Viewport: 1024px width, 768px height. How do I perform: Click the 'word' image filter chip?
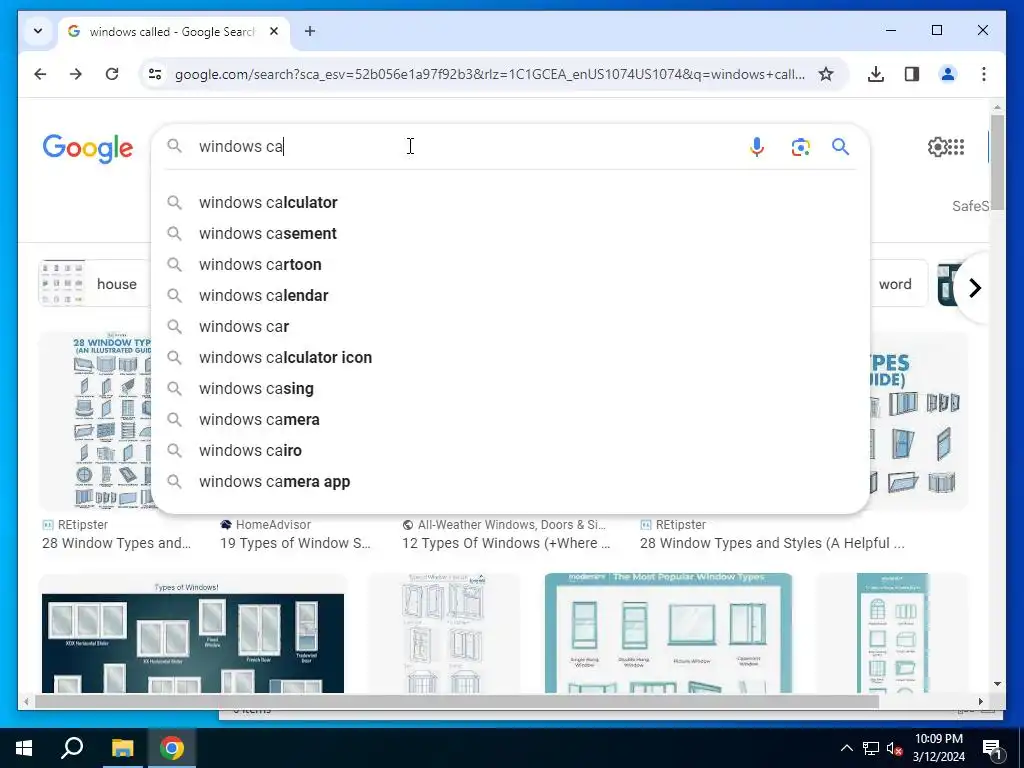click(x=898, y=283)
